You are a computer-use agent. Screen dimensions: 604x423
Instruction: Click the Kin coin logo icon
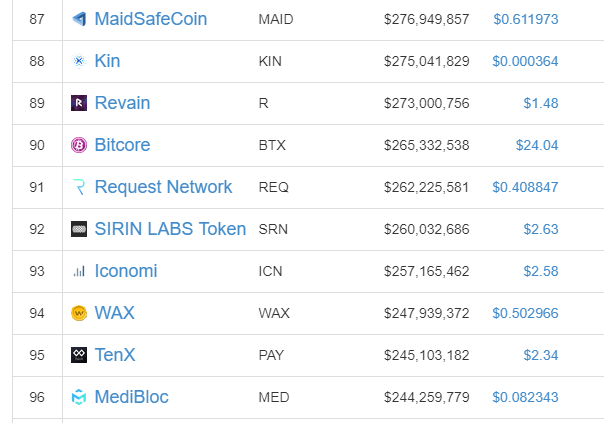(x=79, y=61)
